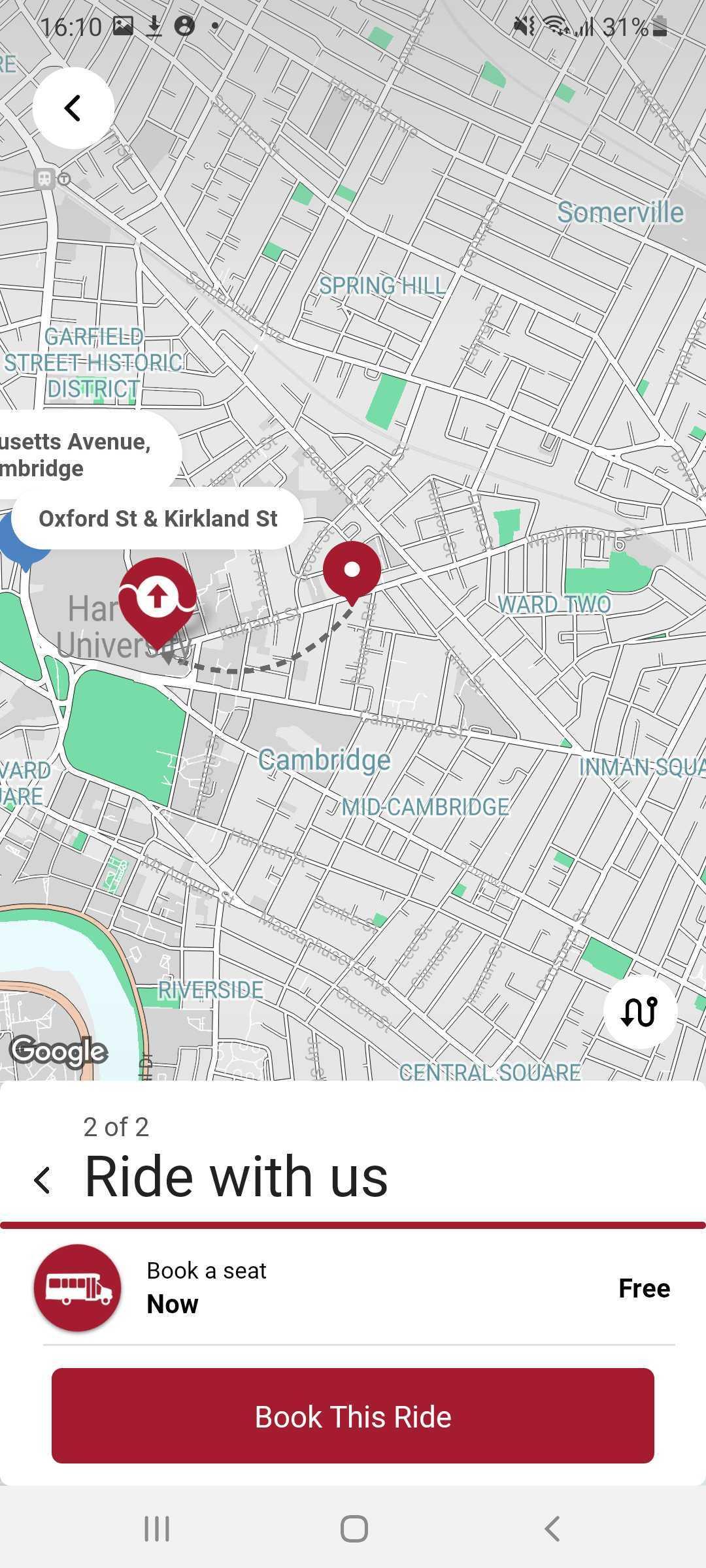
Task: Tap the Android home button
Action: pyautogui.click(x=354, y=1529)
